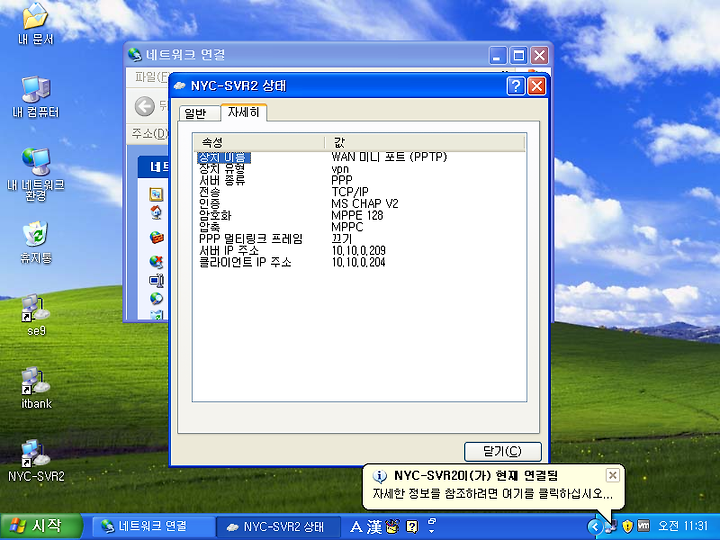Screen dimensions: 720x540
Task: Select the se9 connection shortcut icon
Action: (x=36, y=315)
